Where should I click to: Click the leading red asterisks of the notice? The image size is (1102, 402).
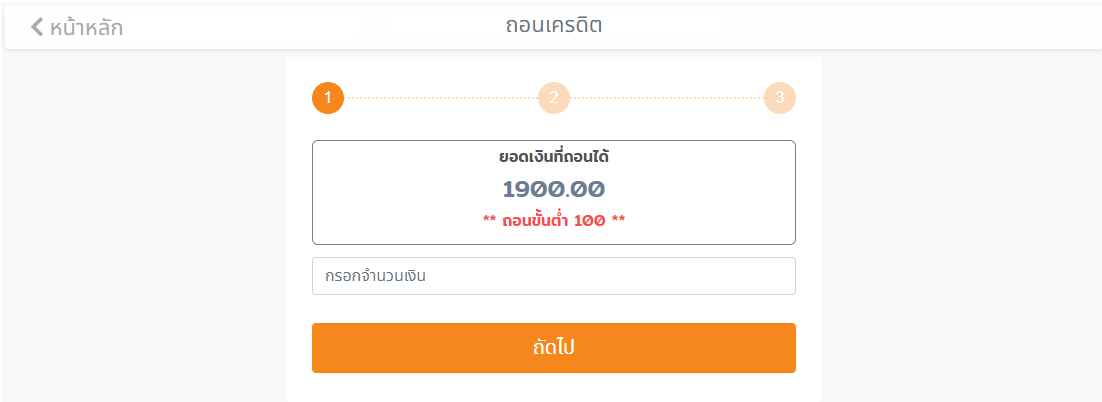489,220
